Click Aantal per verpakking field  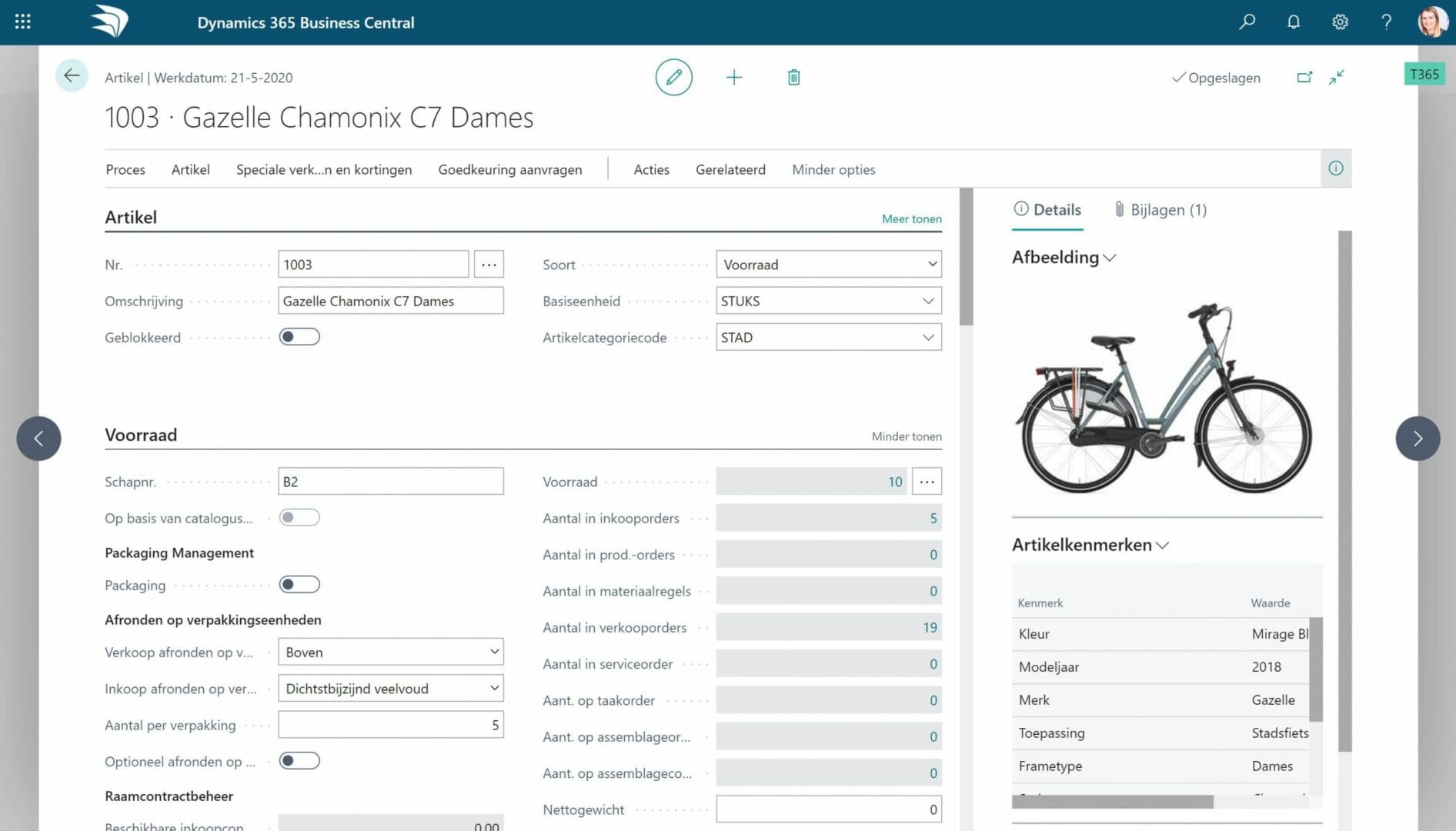tap(391, 725)
